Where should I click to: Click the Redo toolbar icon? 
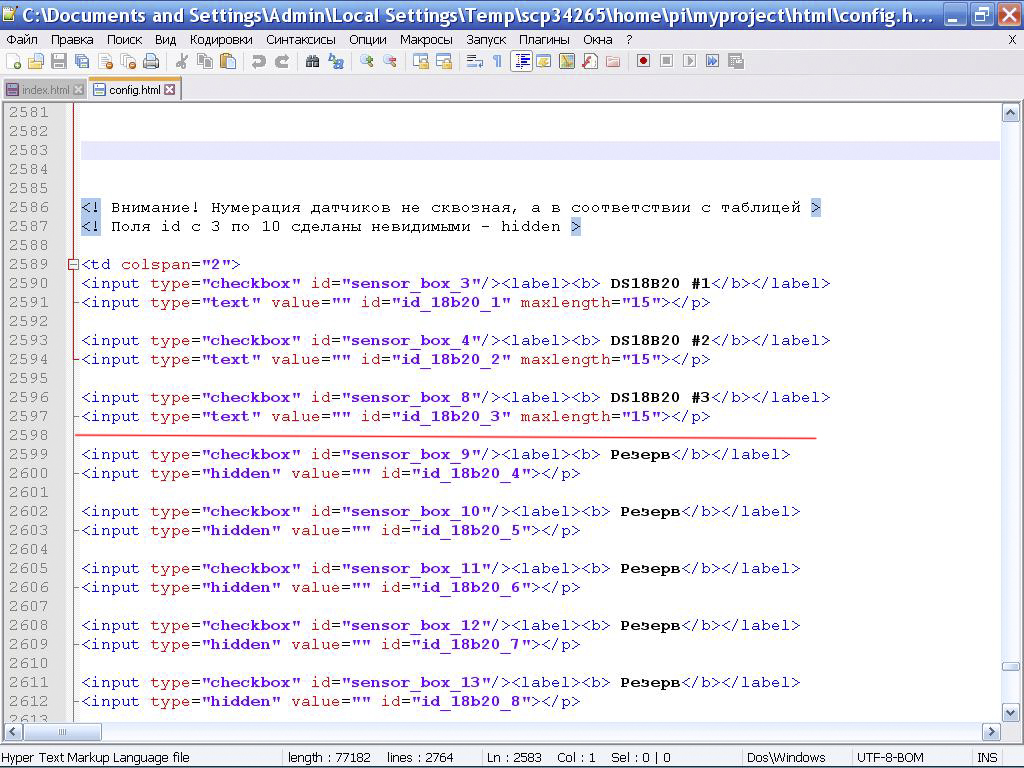pyautogui.click(x=281, y=61)
